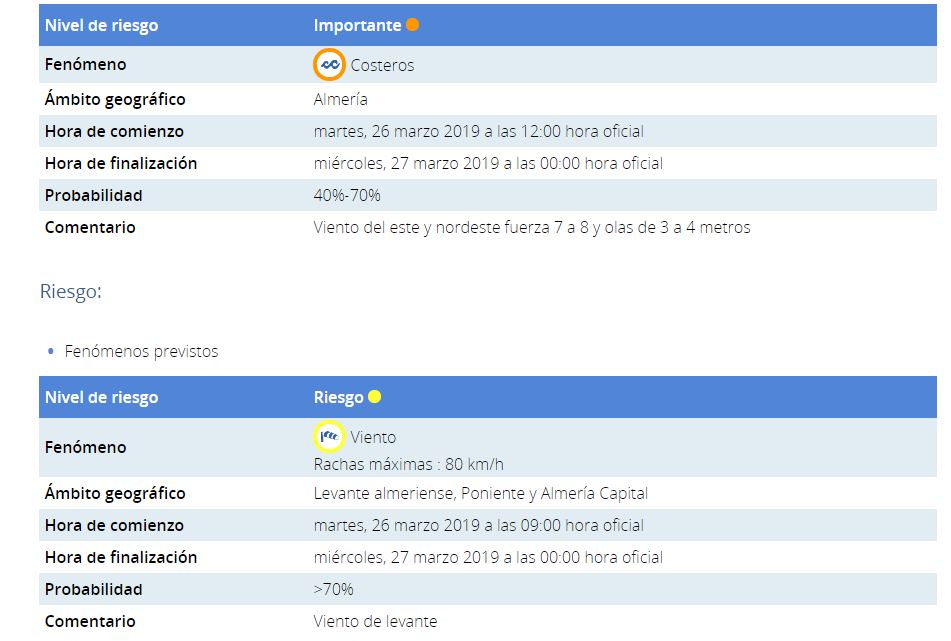Click the Riesgo: section heading
This screenshot has height=641, width=951.
71,292
